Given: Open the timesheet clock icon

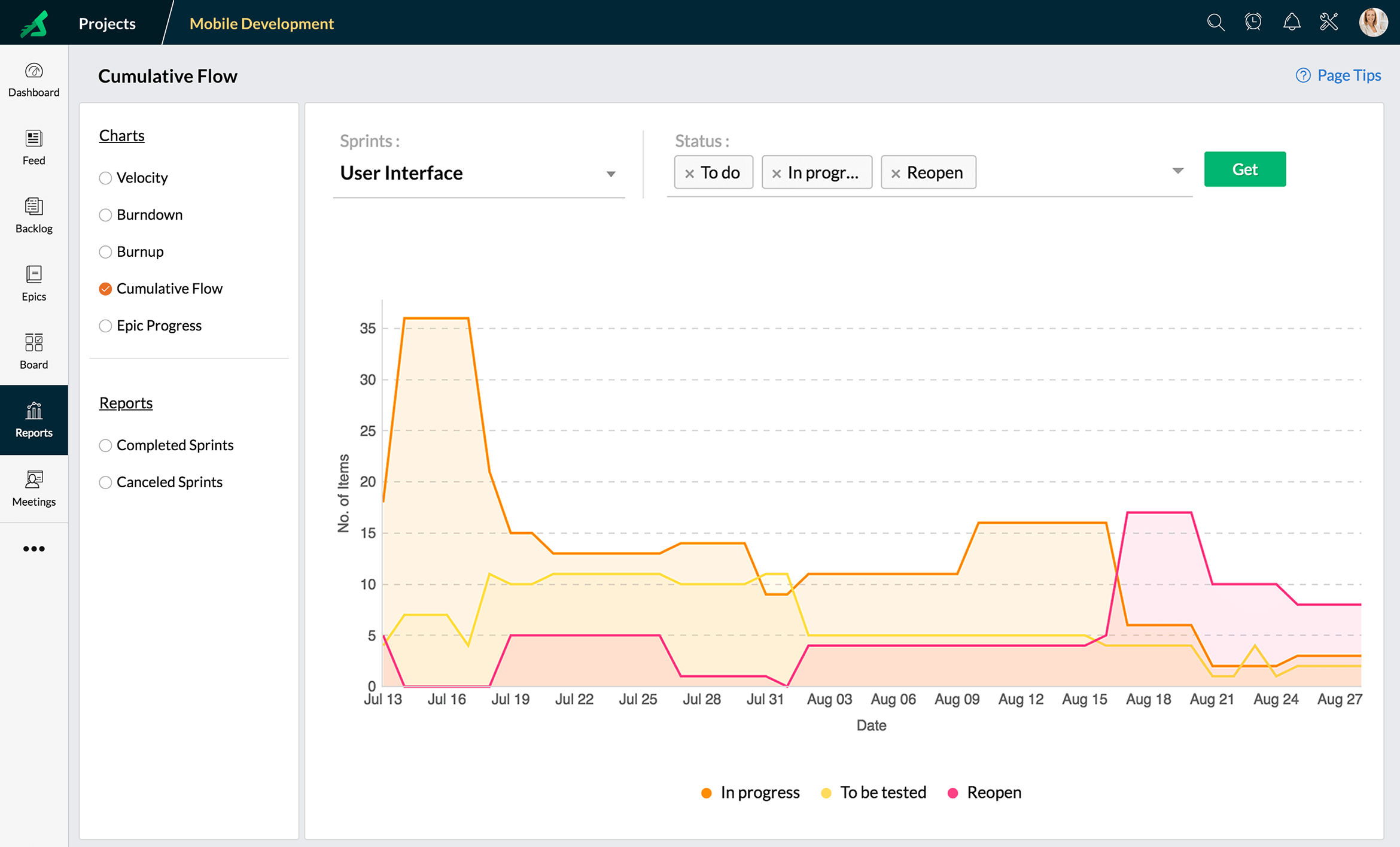Looking at the screenshot, I should [x=1253, y=22].
